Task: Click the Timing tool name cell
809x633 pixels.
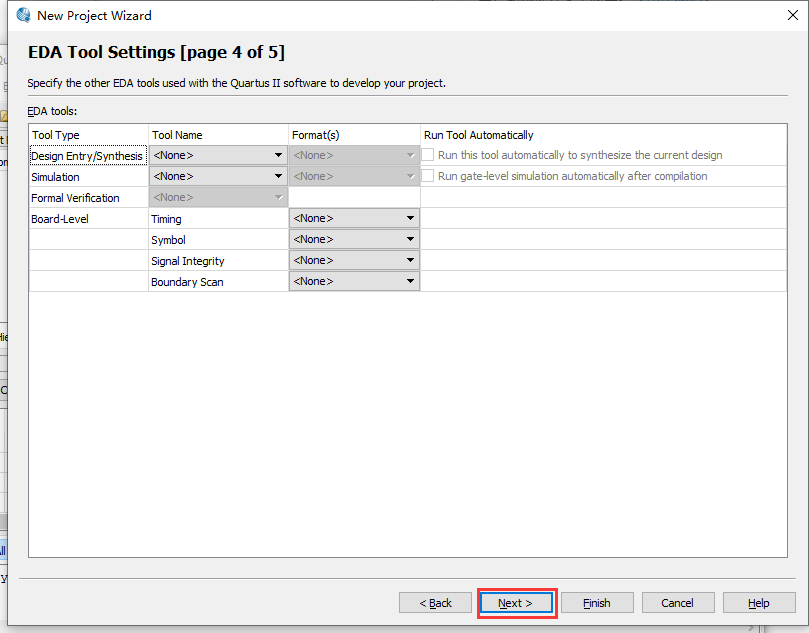Action: tap(218, 219)
